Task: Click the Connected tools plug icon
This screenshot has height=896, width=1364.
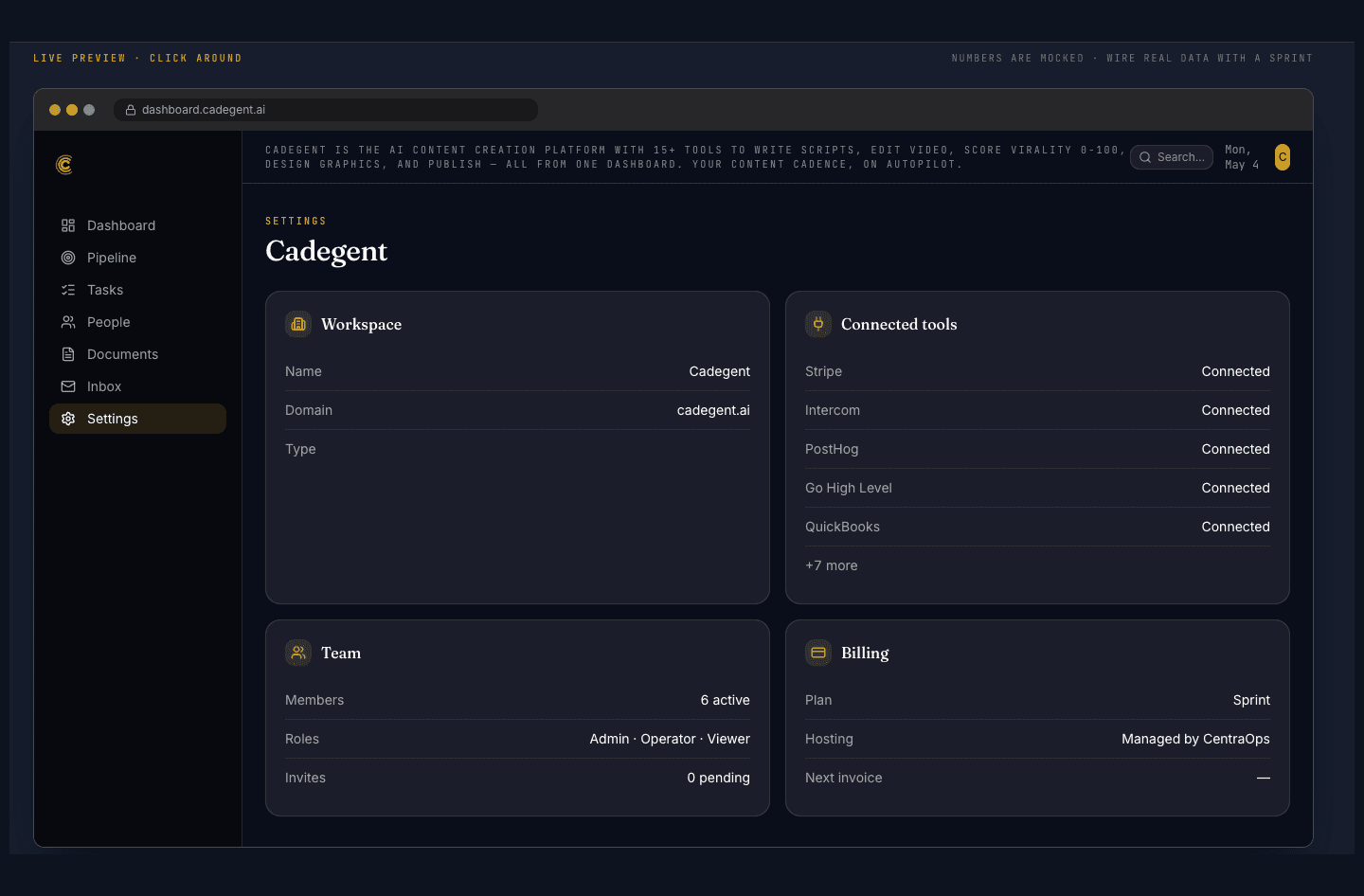Action: point(818,324)
